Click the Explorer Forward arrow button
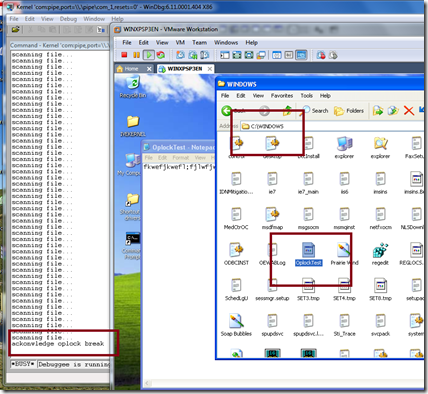 [x=264, y=111]
